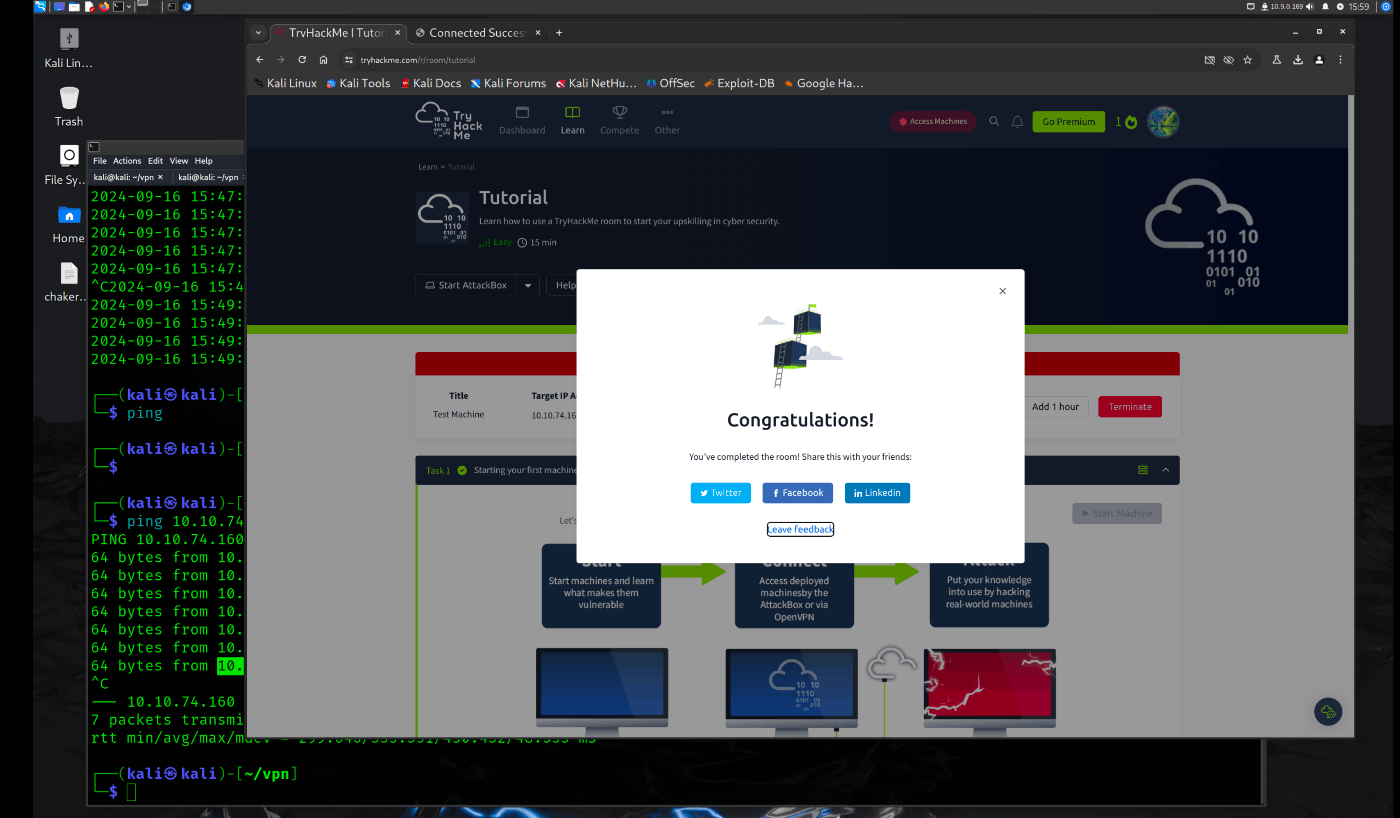The height and width of the screenshot is (818, 1400).
Task: Click the lock/logout icon at the panel's far right
Action: (x=1385, y=6)
